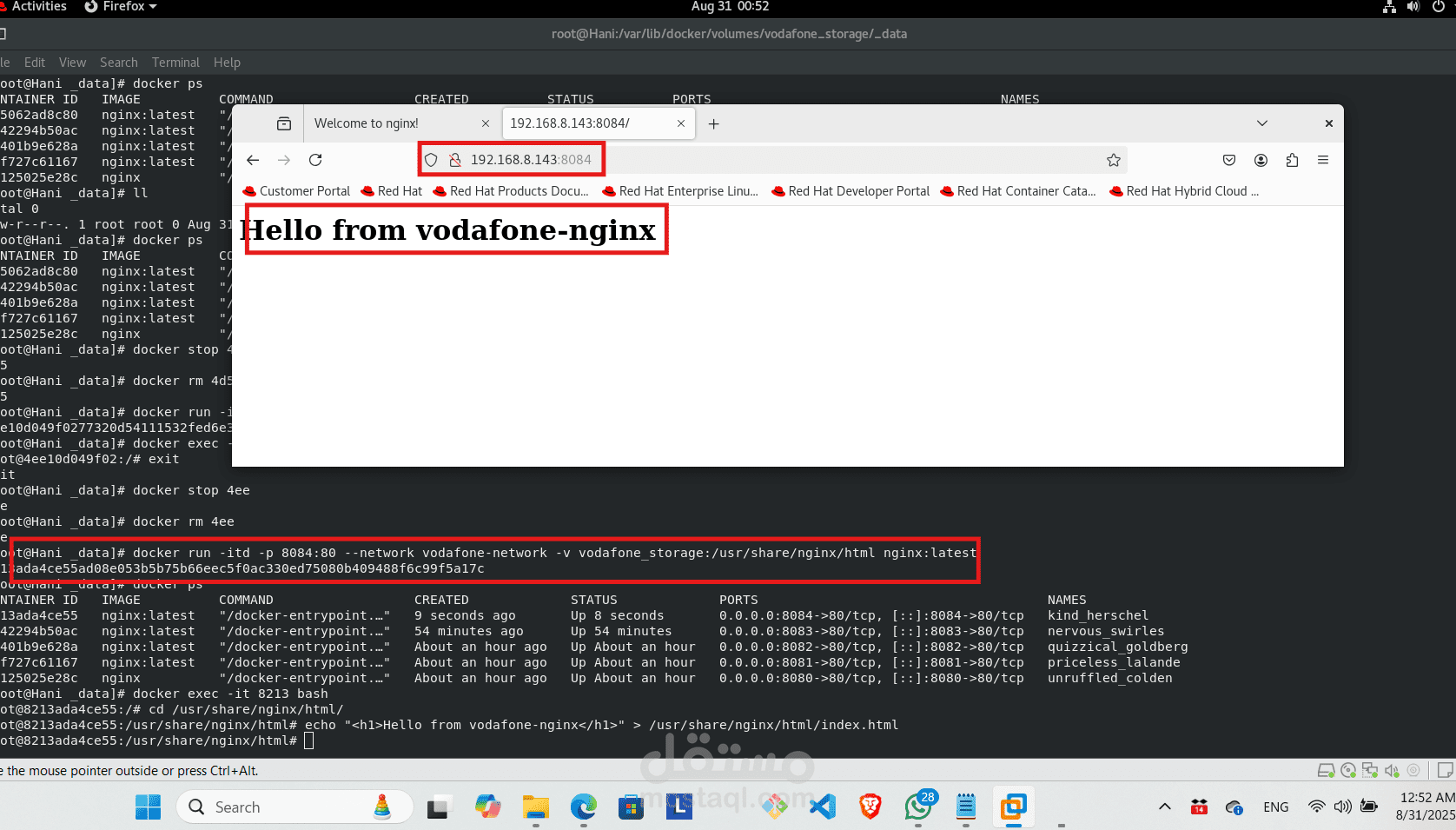Show hidden system tray icons chevron

pos(1165,807)
